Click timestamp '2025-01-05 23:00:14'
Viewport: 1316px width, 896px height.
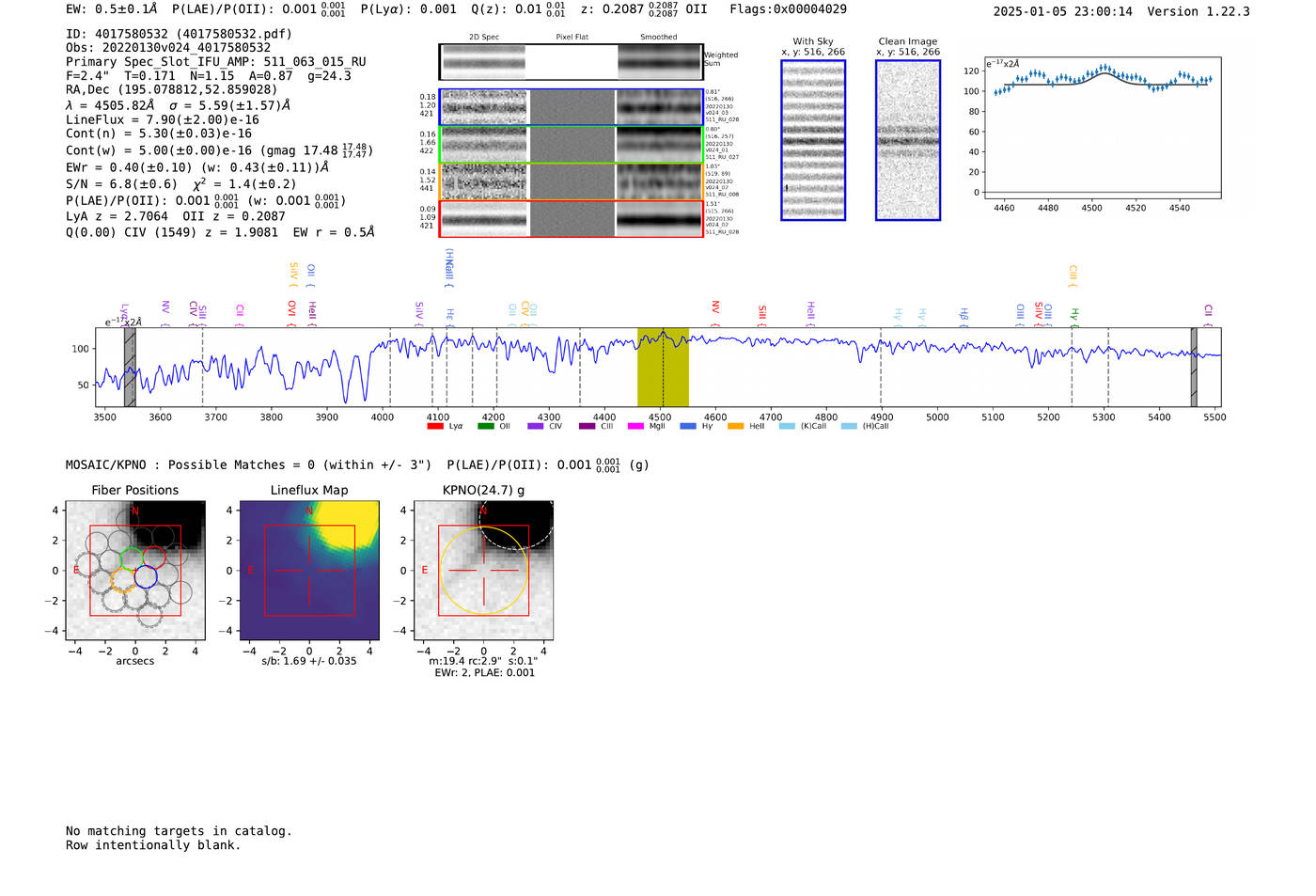1063,11
